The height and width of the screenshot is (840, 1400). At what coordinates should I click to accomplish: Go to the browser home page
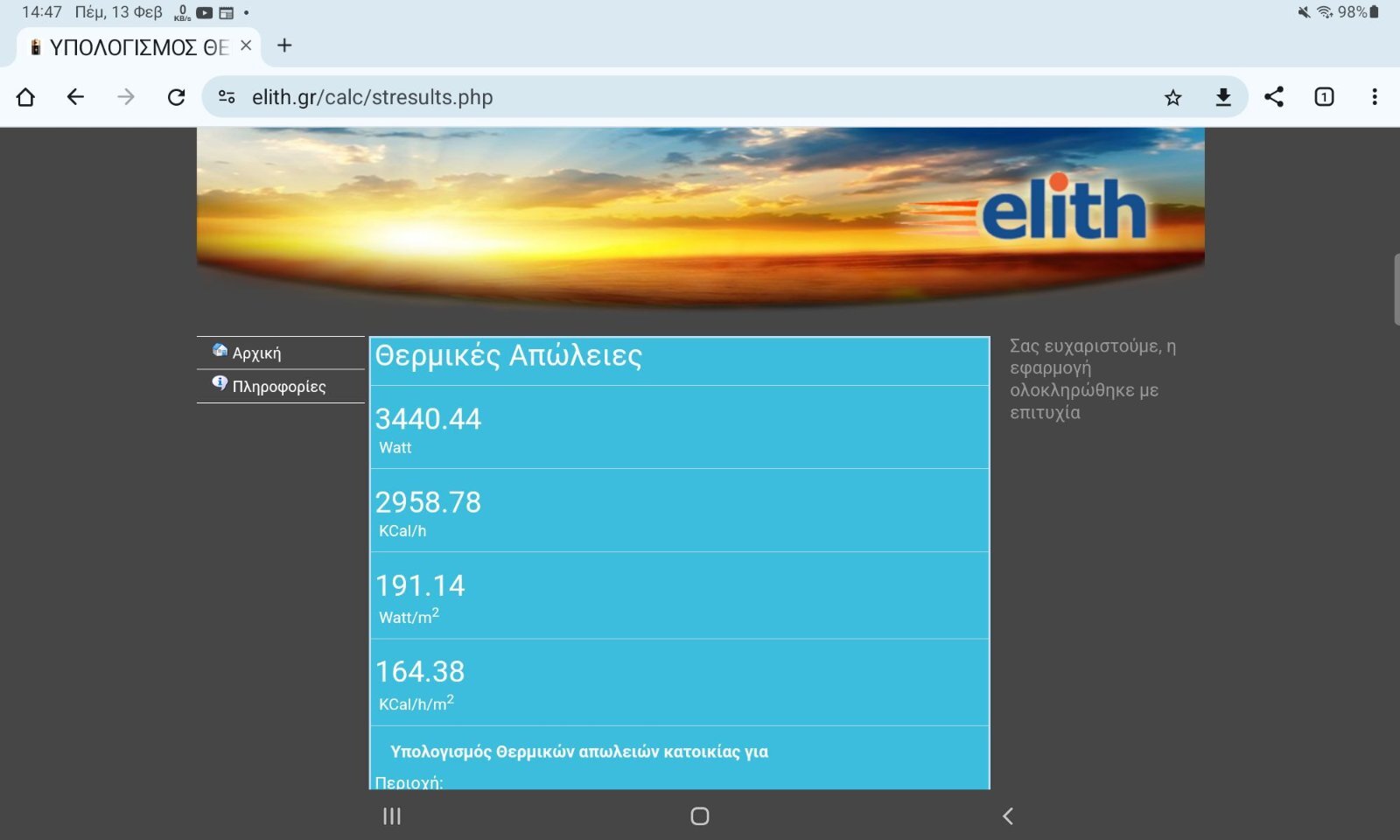[x=25, y=97]
